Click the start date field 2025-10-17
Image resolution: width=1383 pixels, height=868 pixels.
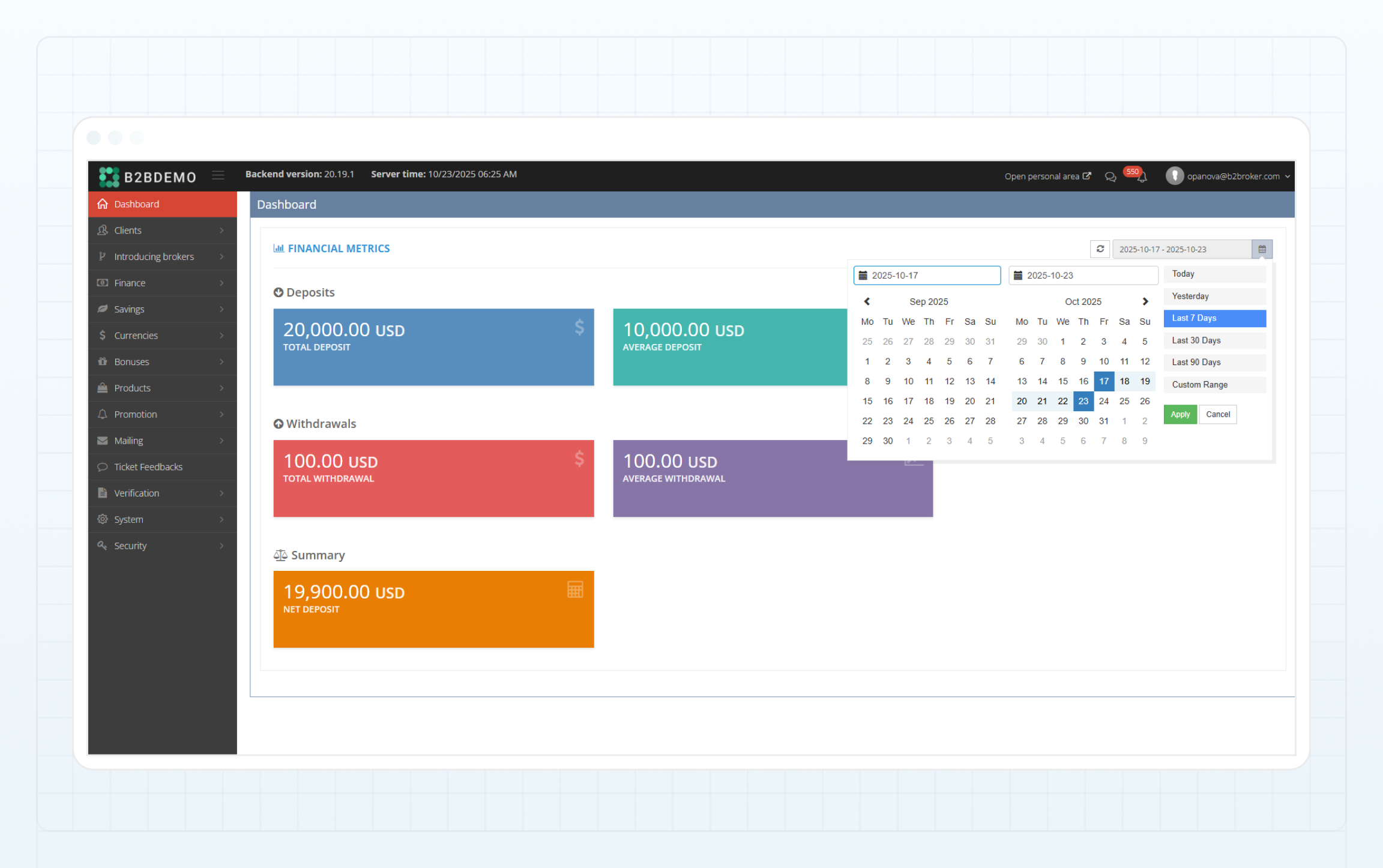927,276
